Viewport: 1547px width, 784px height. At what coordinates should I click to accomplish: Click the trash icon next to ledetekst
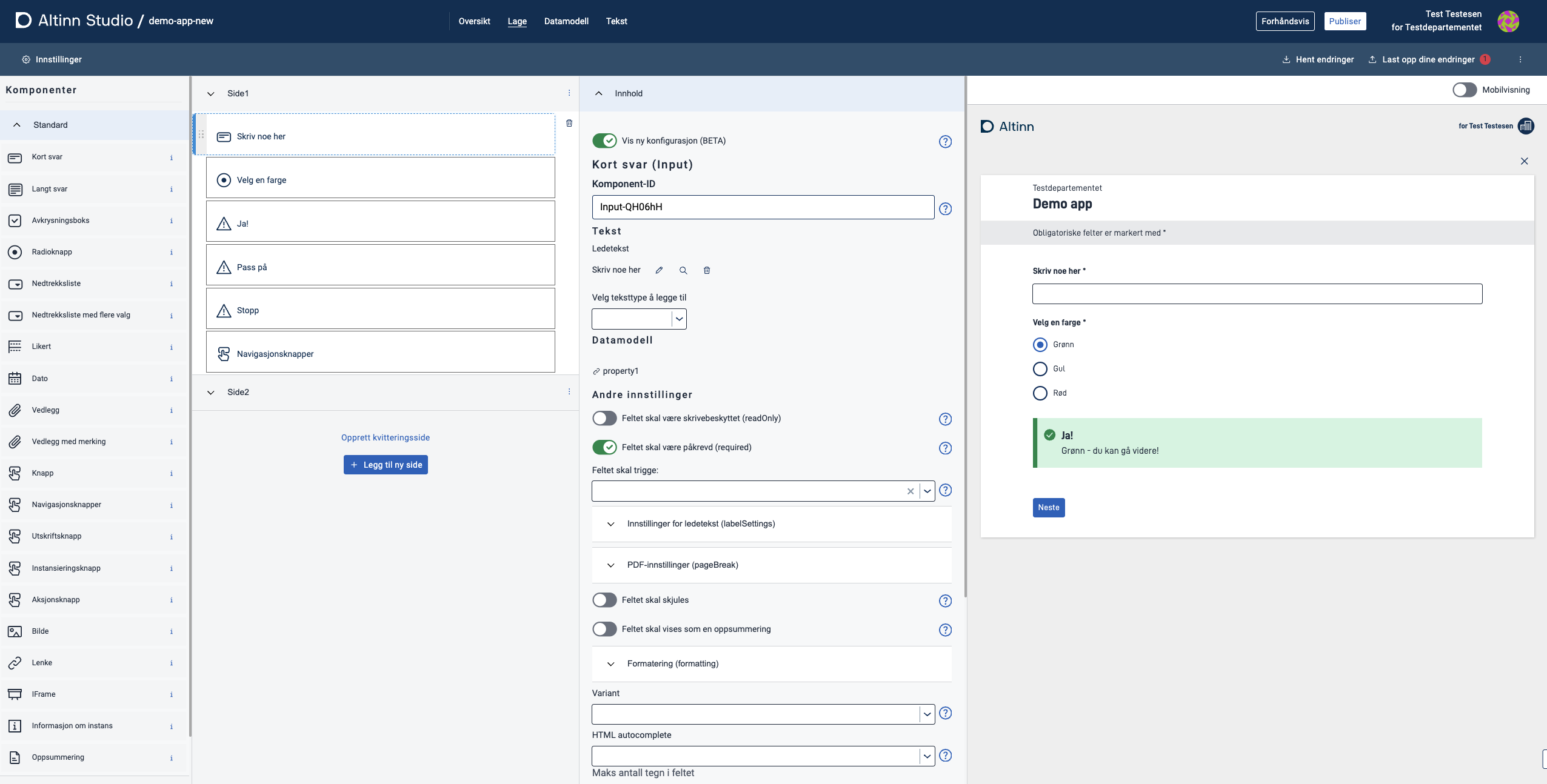pyautogui.click(x=707, y=270)
